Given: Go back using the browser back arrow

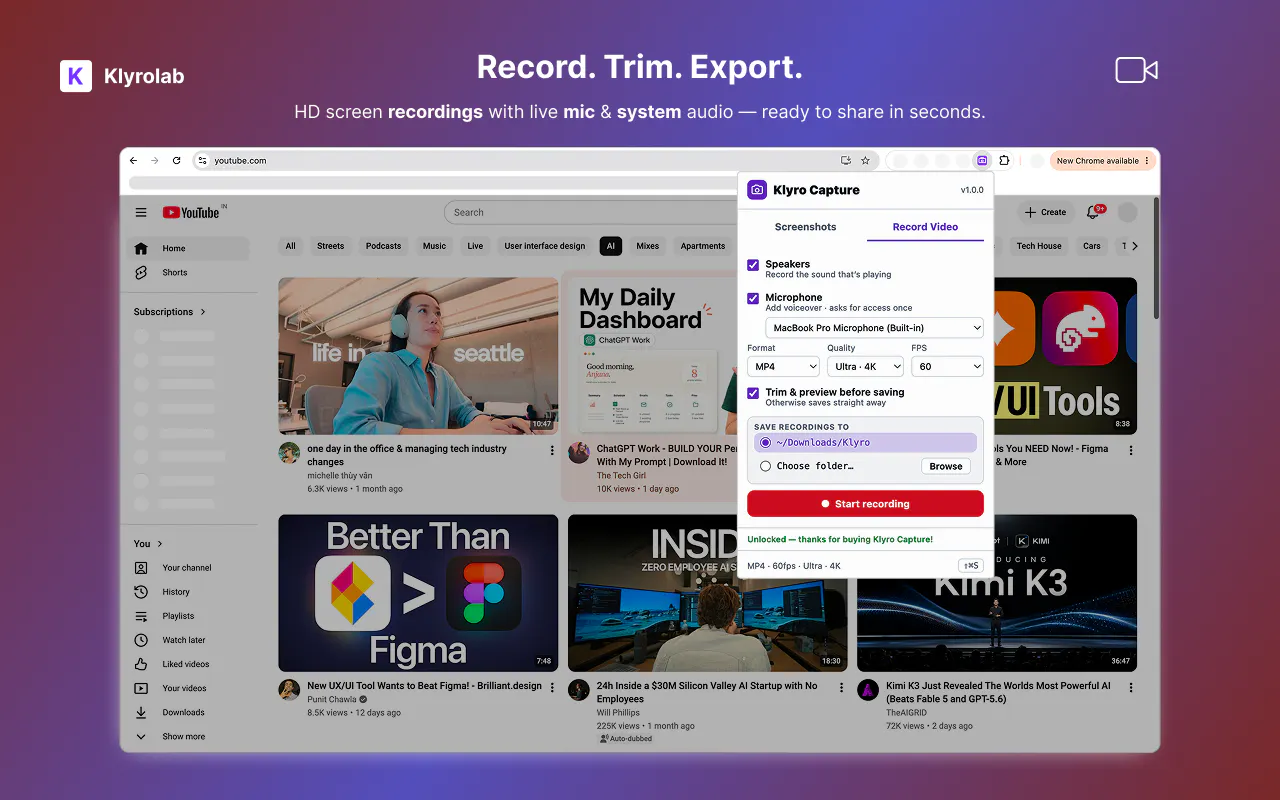Looking at the screenshot, I should click(134, 160).
